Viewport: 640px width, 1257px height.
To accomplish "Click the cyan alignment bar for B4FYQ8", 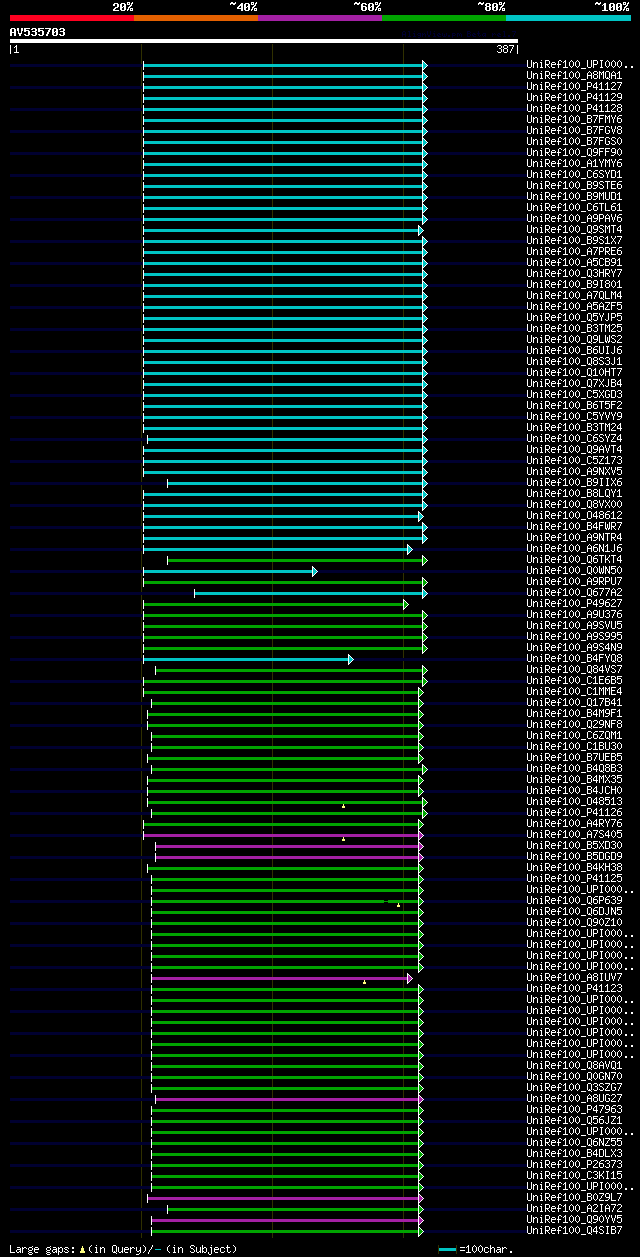I will (248, 659).
